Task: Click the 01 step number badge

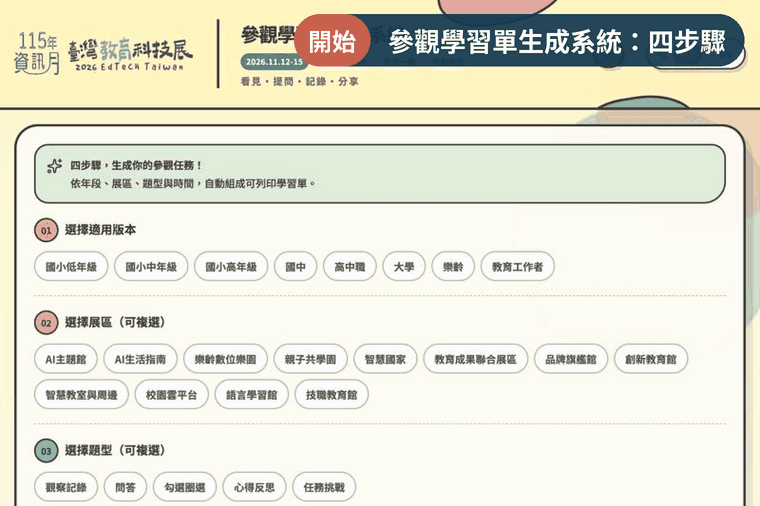Action: [46, 231]
